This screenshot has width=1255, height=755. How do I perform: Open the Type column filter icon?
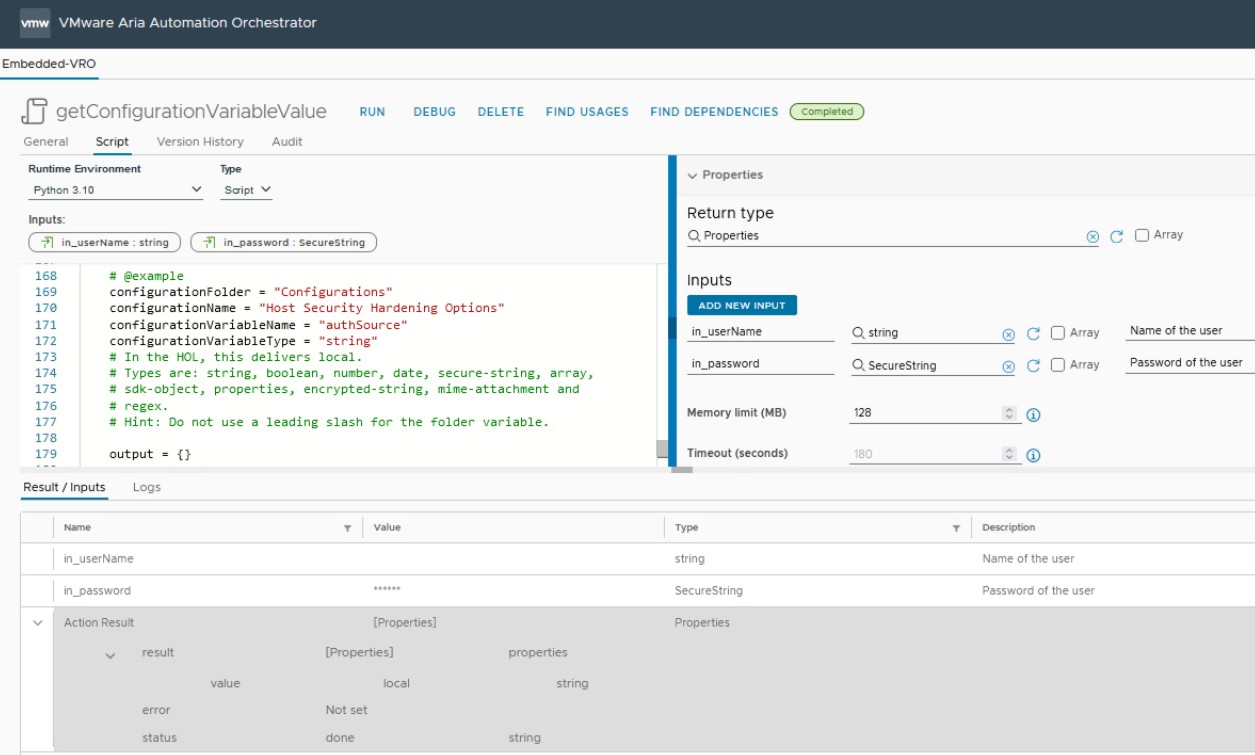point(956,528)
